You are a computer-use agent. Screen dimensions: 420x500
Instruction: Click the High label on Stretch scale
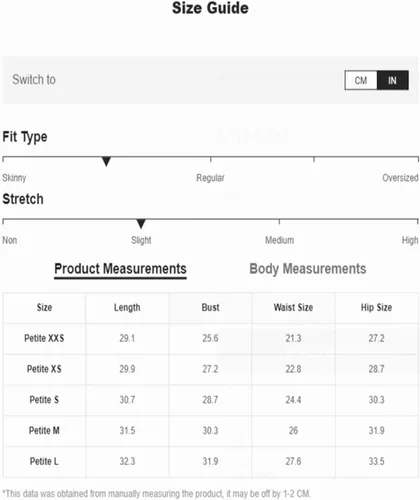[x=410, y=240]
